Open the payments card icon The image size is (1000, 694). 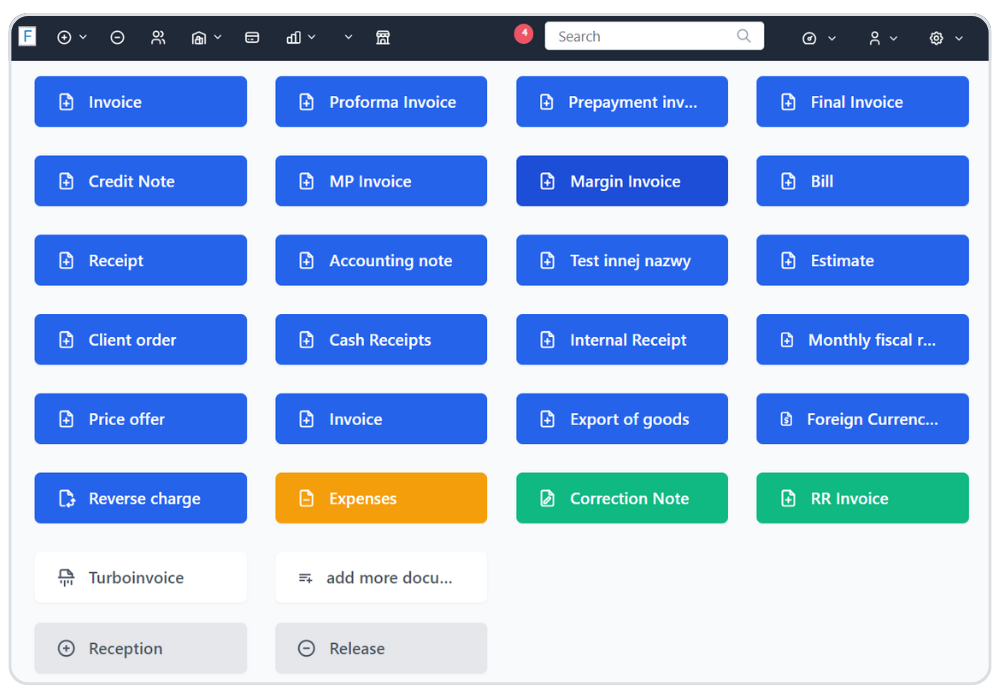pos(252,37)
